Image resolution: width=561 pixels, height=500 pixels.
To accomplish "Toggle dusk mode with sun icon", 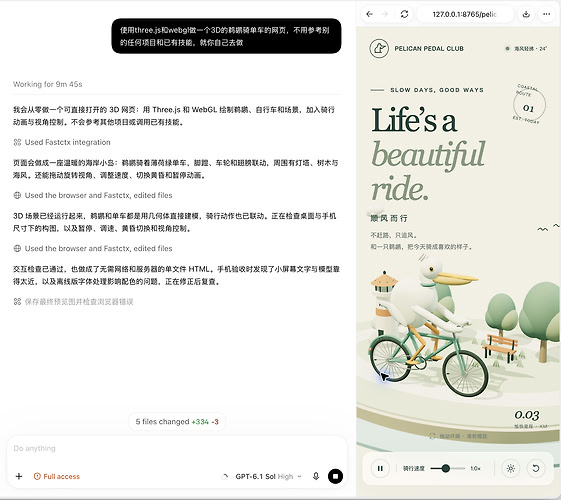I will pos(511,468).
